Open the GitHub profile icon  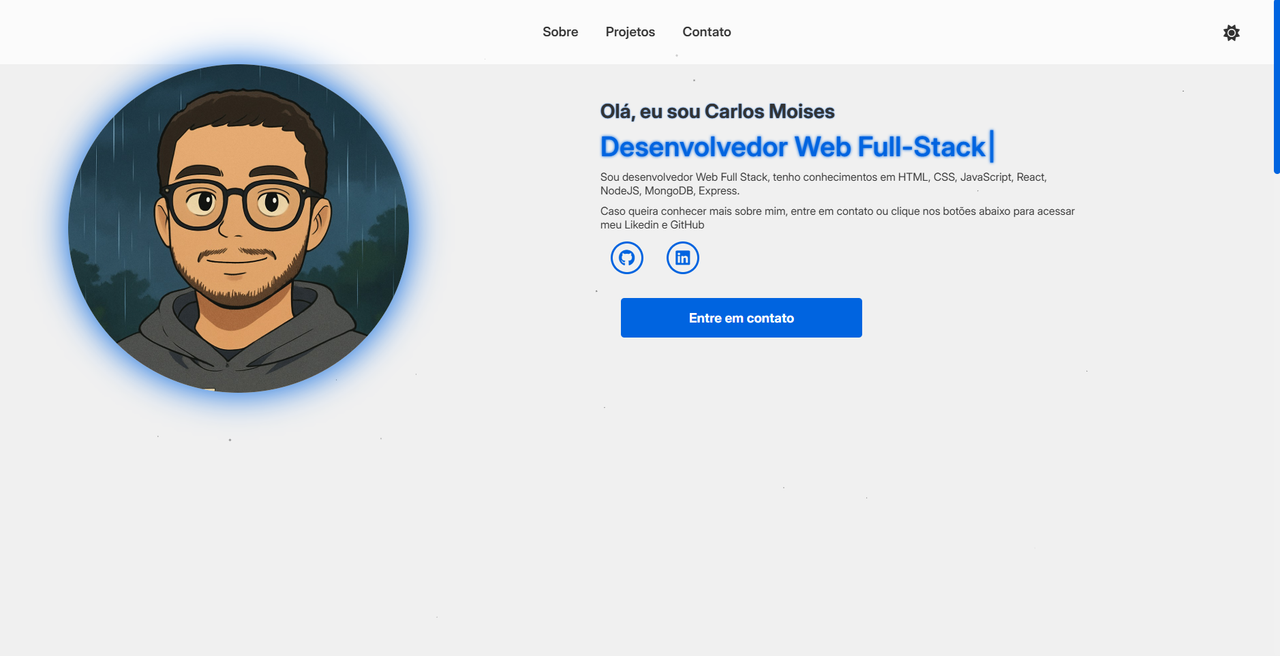point(627,258)
